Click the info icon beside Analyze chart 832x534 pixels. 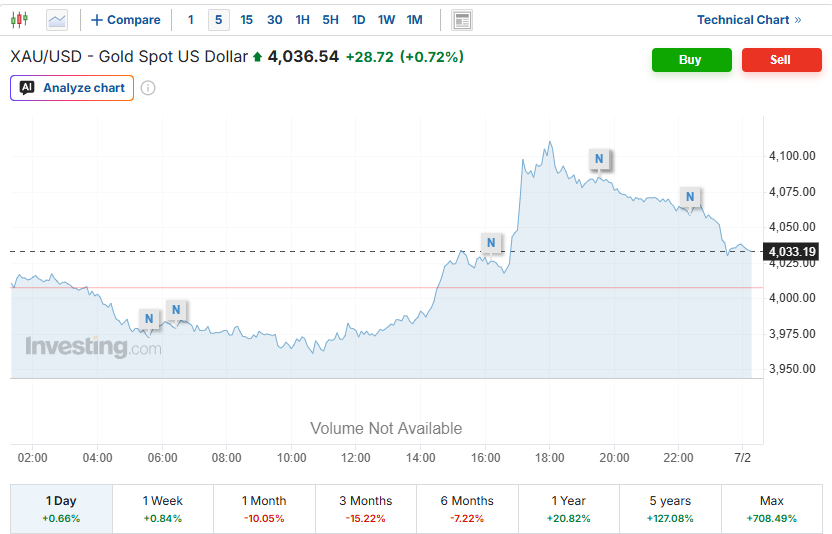point(148,88)
